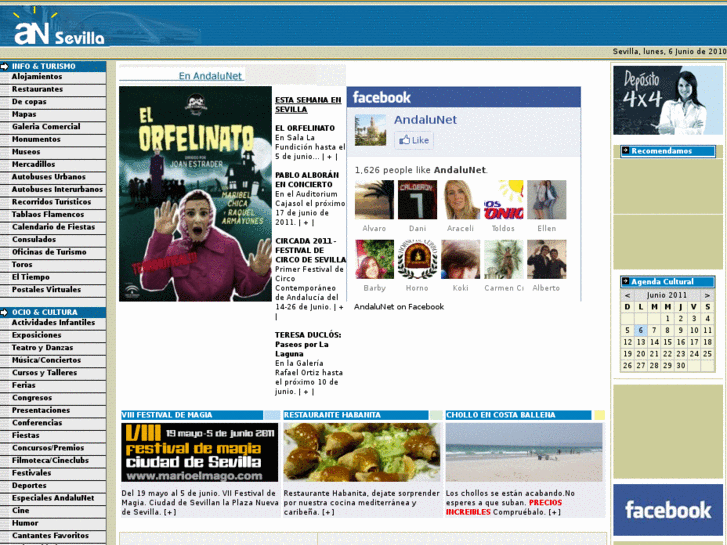The height and width of the screenshot is (545, 727).
Task: Open the VIII Festival de Magia banner image
Action: 200,452
